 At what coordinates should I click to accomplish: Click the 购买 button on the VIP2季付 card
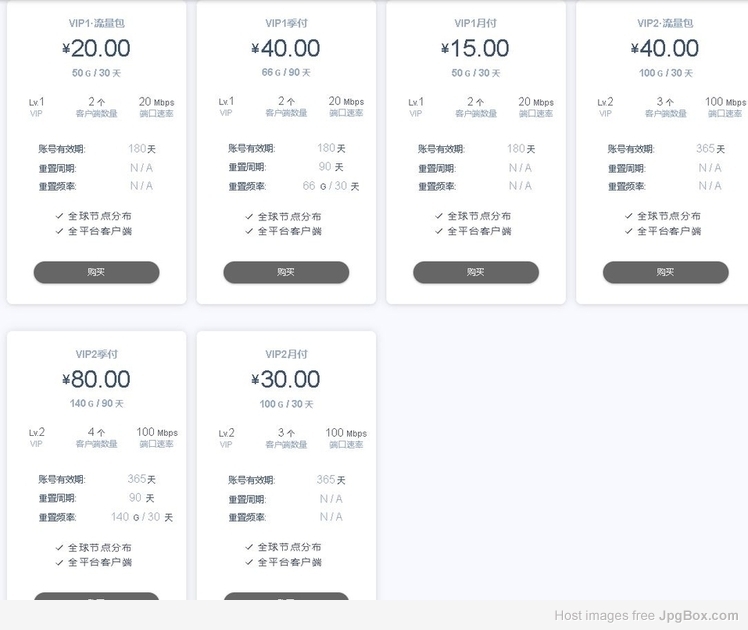click(x=96, y=596)
